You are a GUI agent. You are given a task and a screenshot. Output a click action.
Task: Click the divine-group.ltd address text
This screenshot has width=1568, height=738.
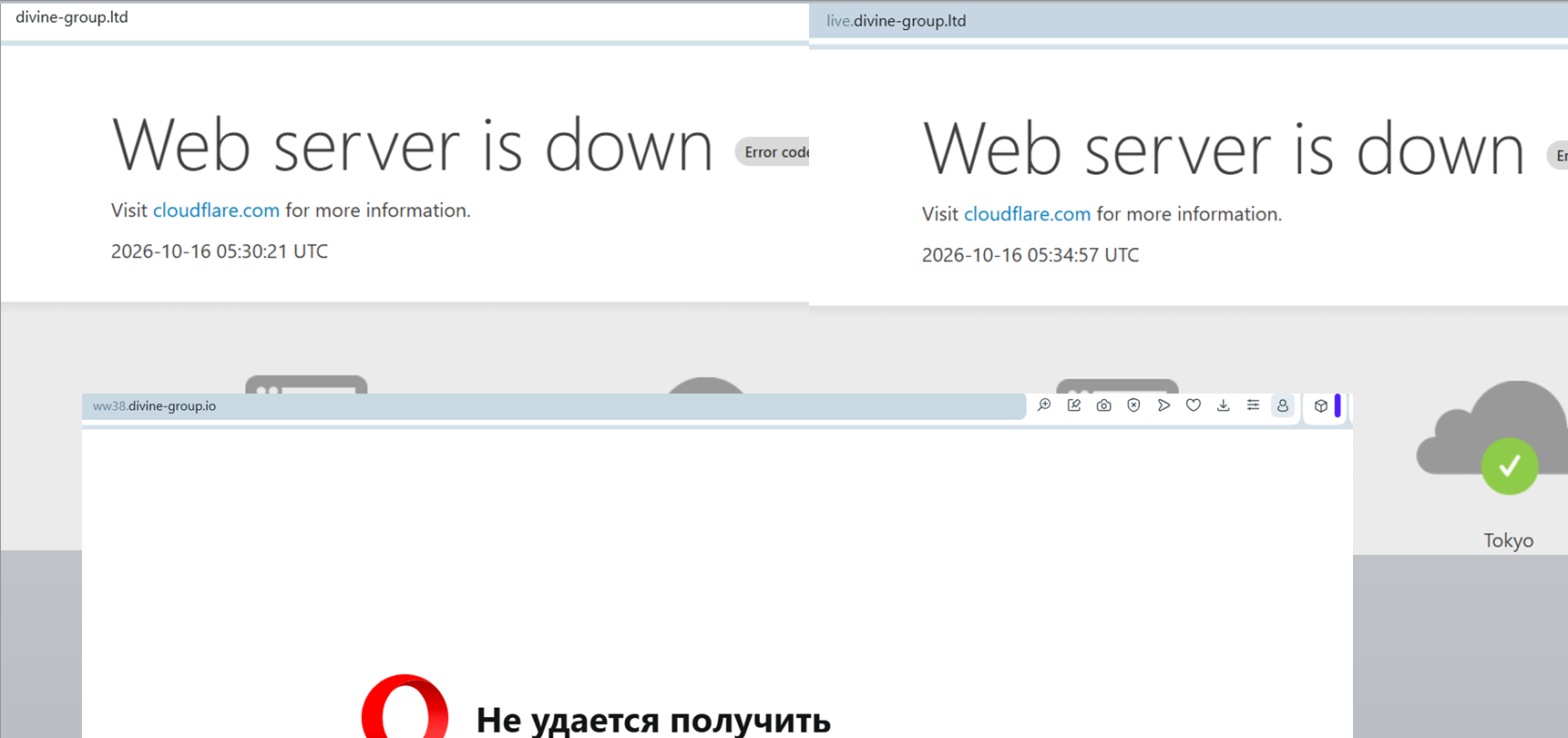pyautogui.click(x=72, y=17)
